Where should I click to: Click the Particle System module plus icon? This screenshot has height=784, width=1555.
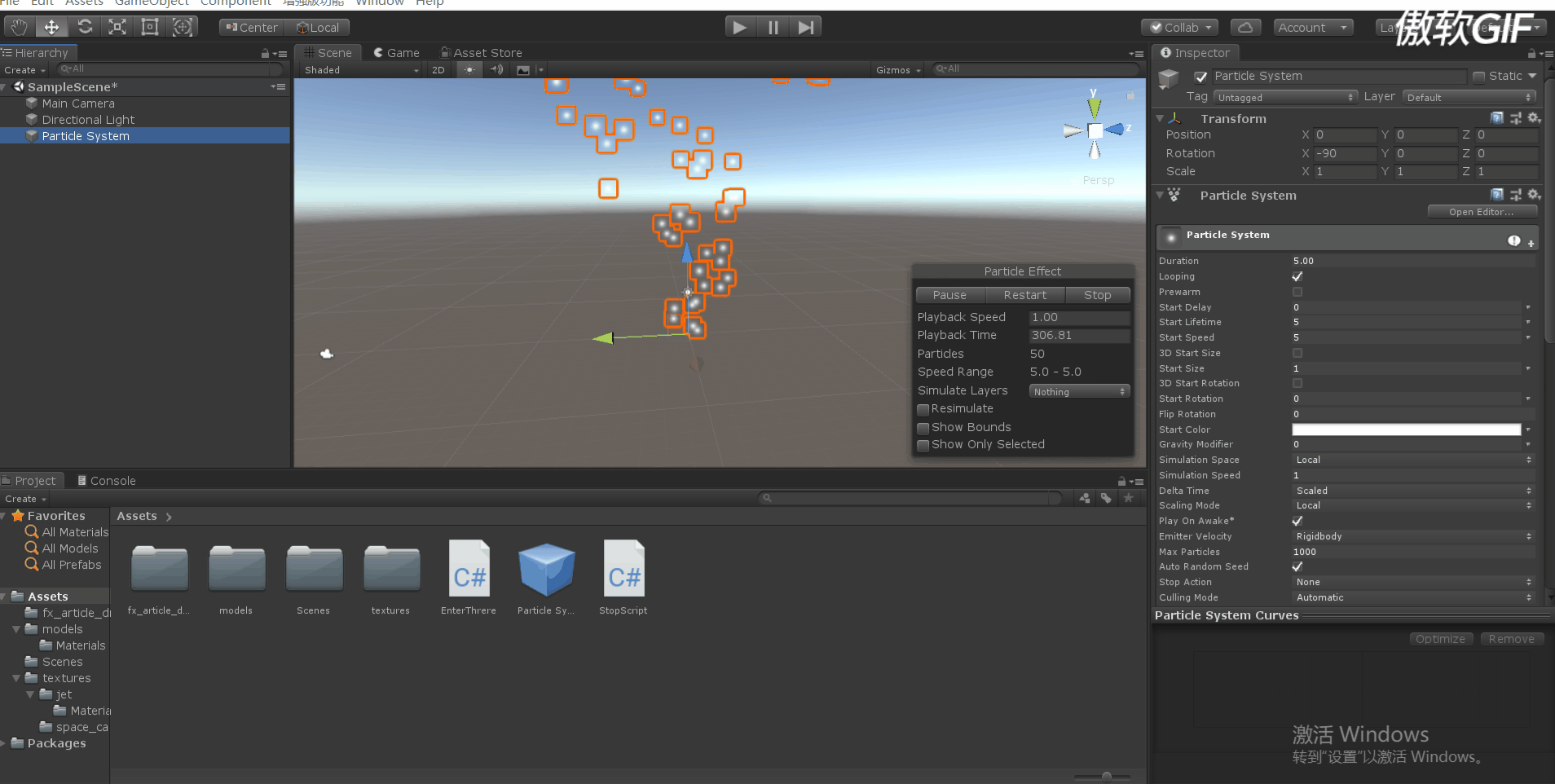pyautogui.click(x=1531, y=243)
